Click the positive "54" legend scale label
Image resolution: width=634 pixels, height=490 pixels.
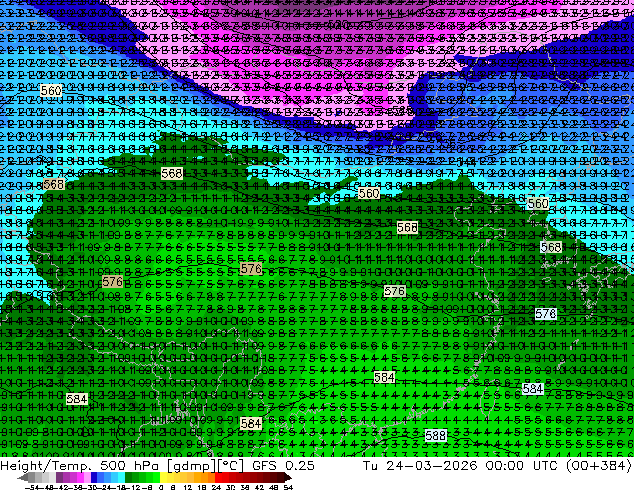tap(288, 487)
